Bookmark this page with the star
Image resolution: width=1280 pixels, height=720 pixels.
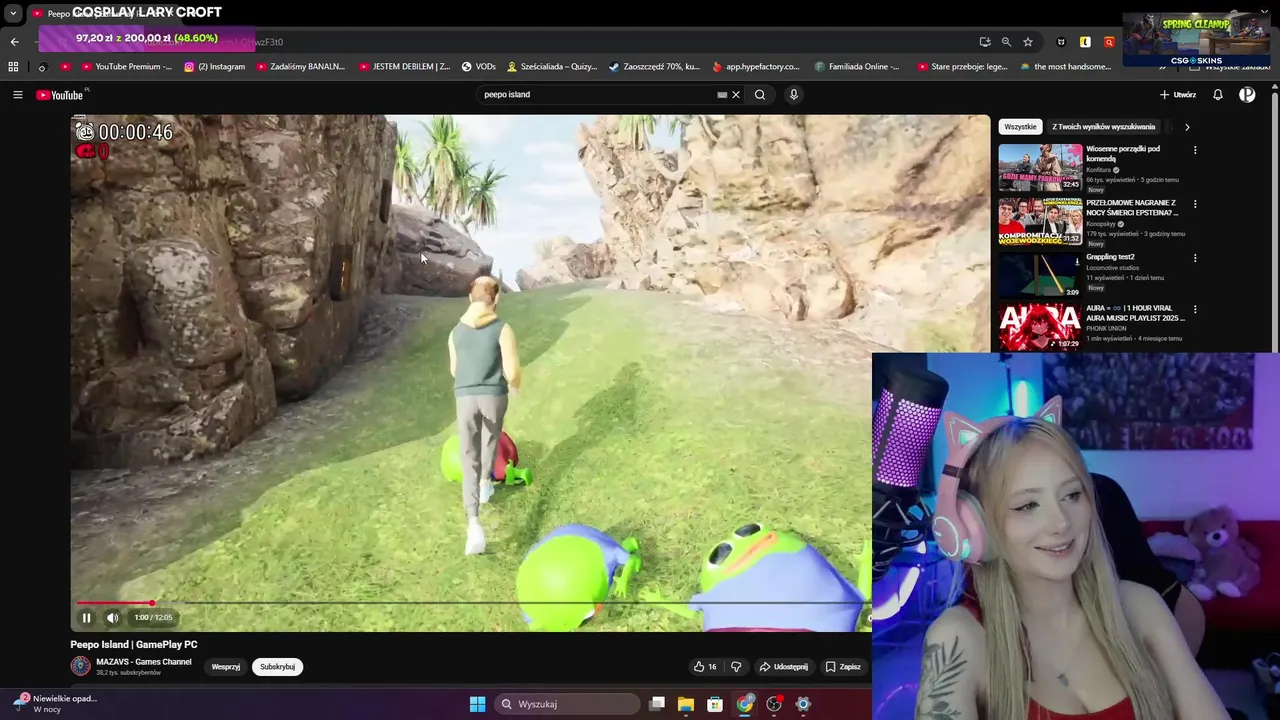[1028, 42]
